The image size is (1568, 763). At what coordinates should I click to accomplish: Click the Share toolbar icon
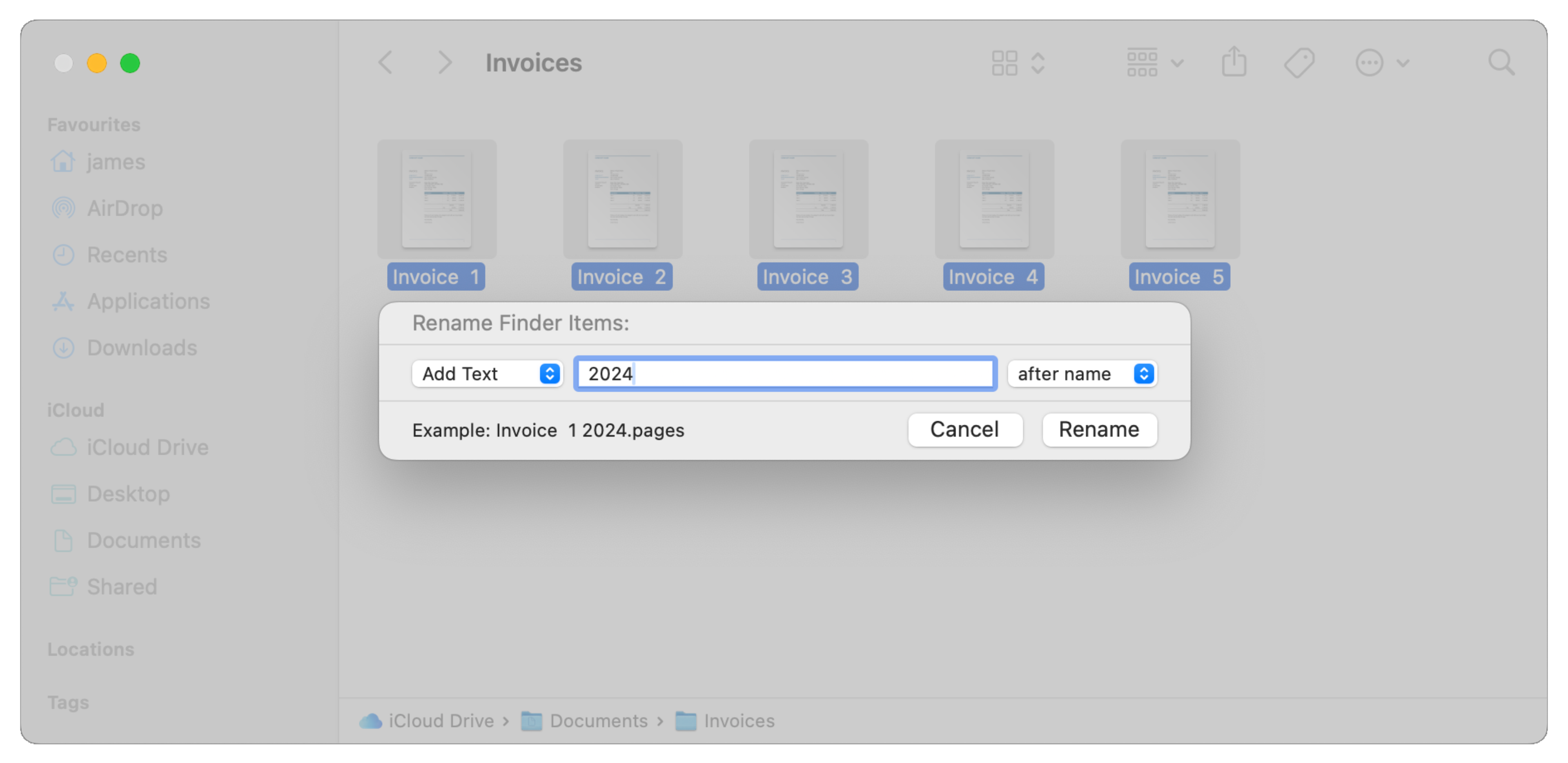[1234, 62]
